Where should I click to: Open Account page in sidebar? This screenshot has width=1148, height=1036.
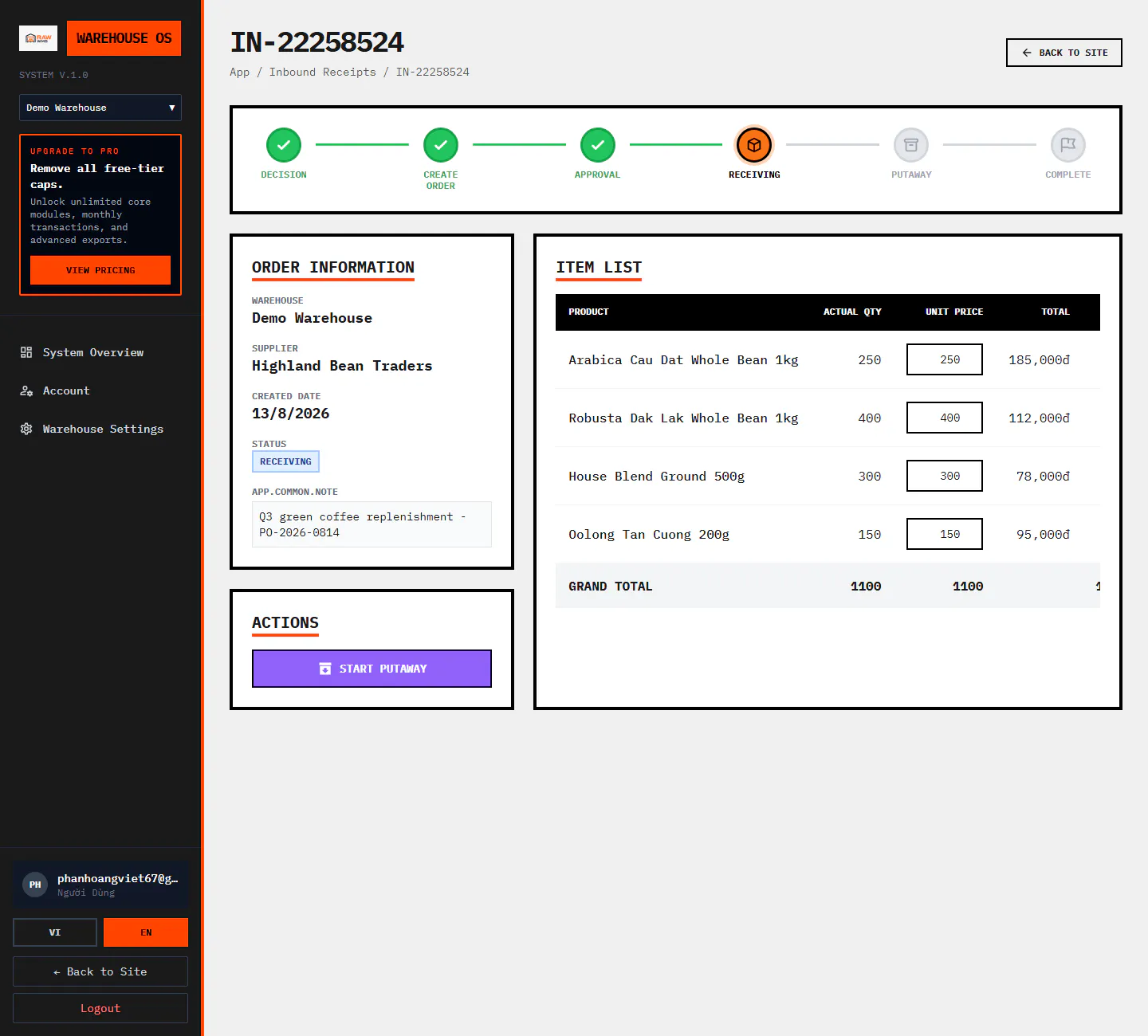100,390
